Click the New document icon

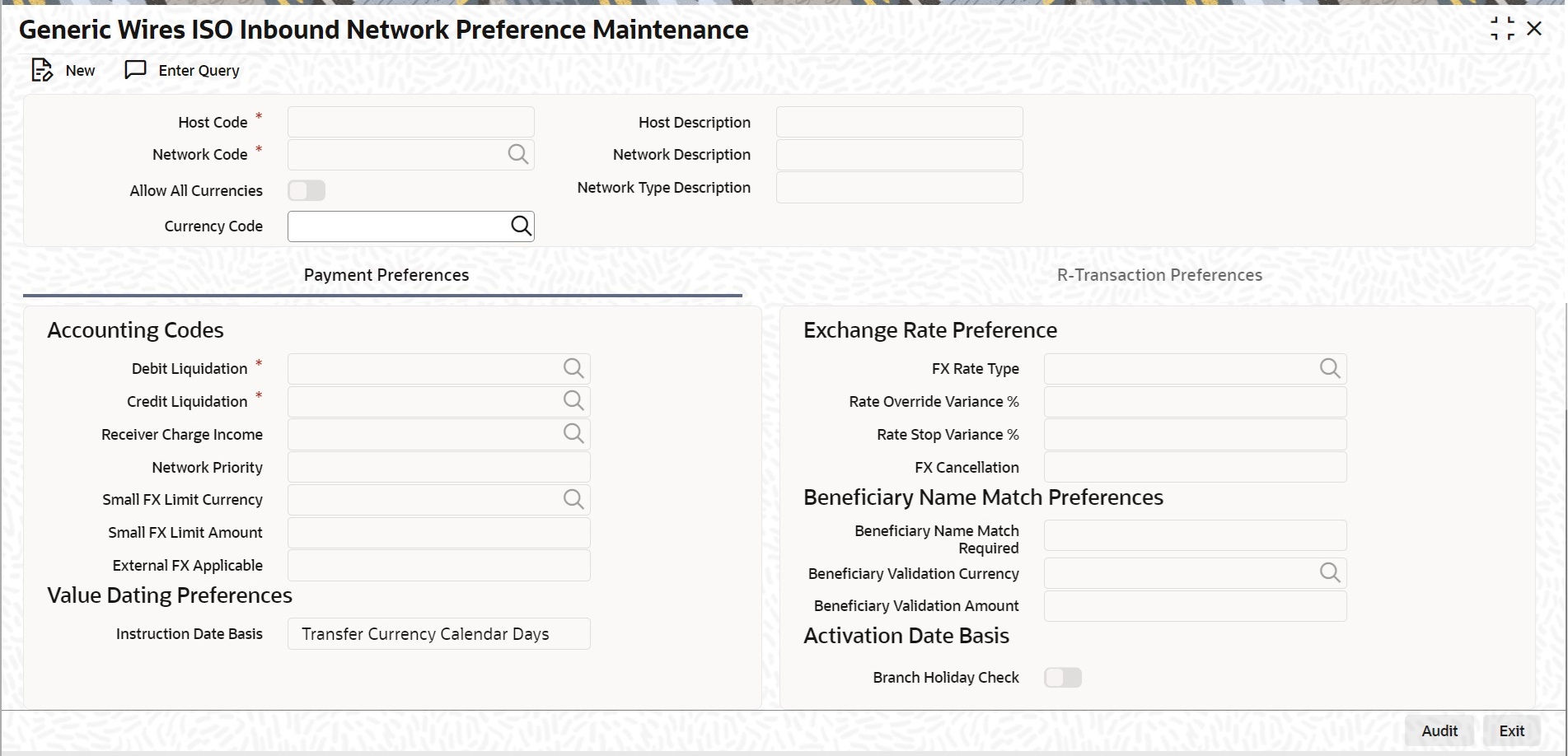41,71
